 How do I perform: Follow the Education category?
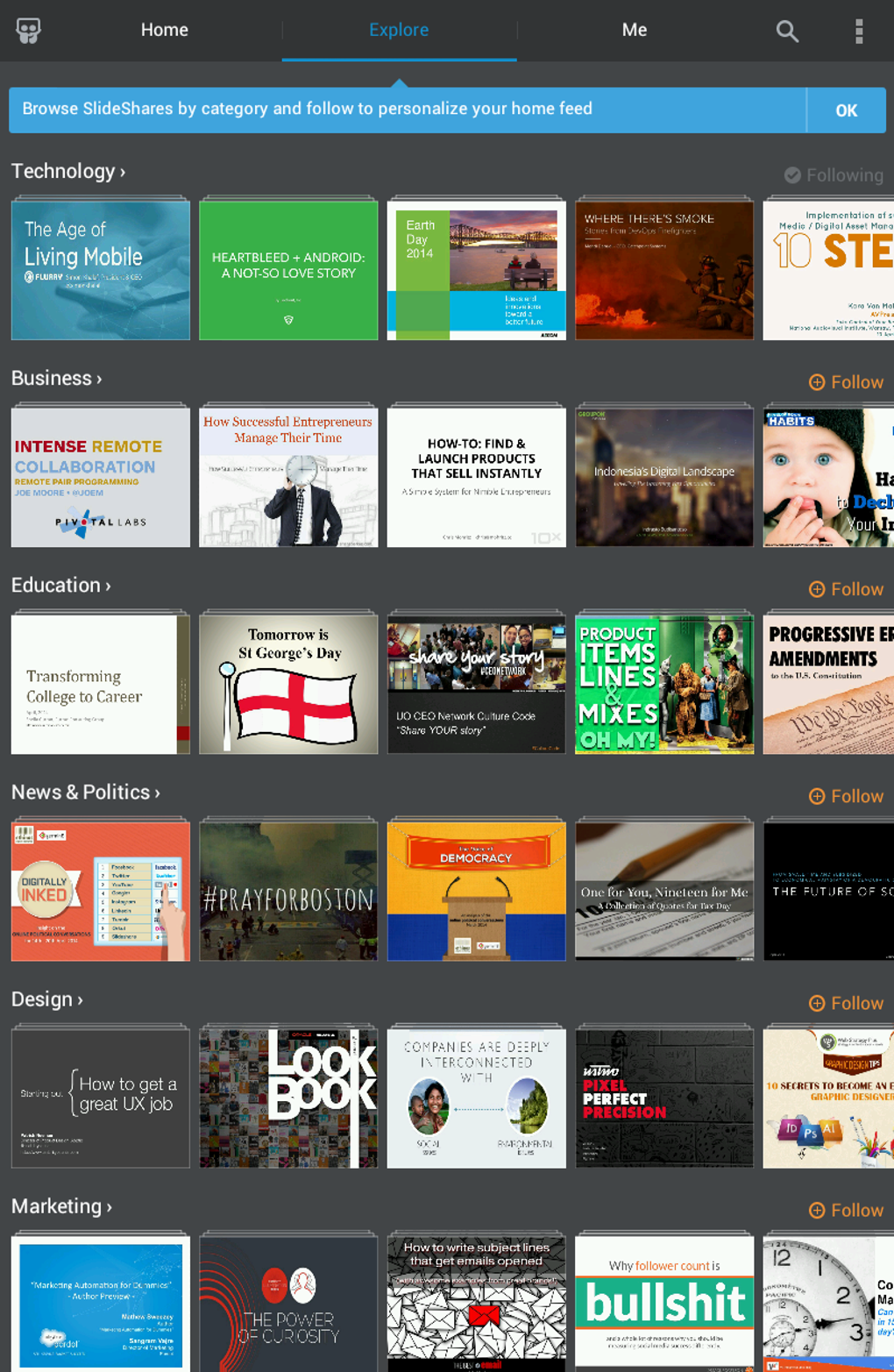pyautogui.click(x=846, y=589)
